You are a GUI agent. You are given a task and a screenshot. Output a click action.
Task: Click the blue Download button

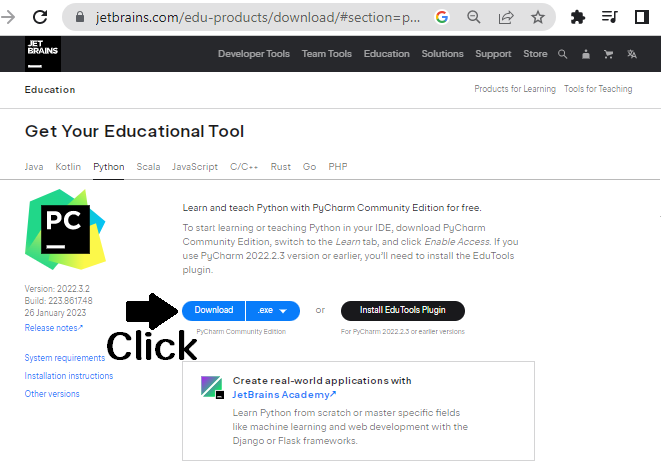[214, 310]
